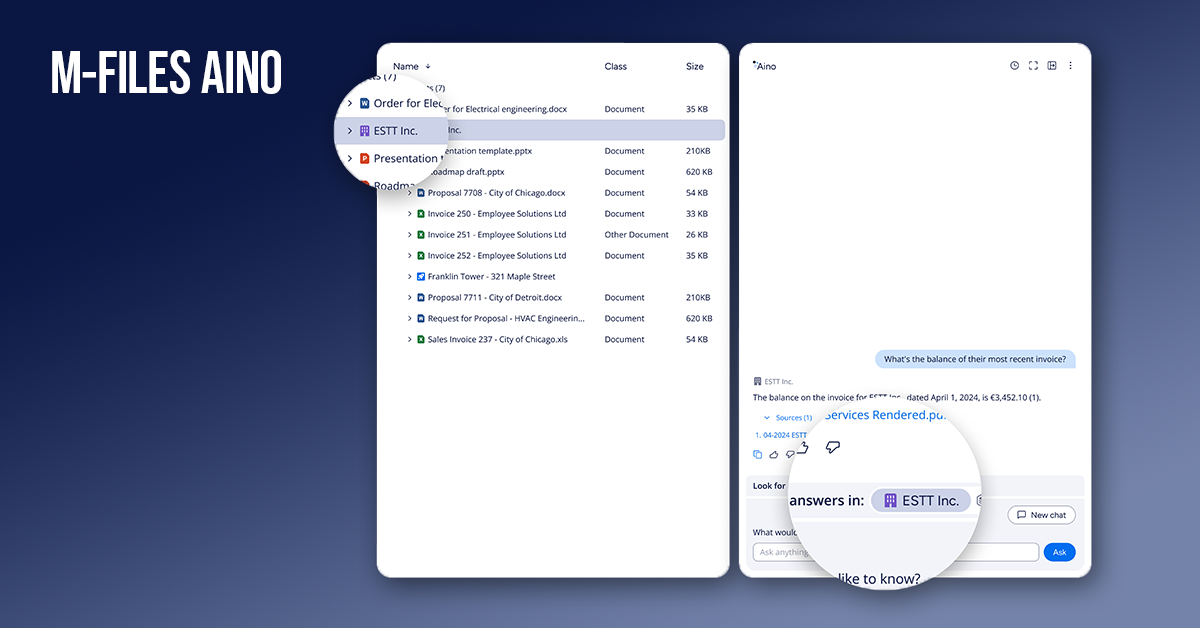
Task: Click the magnified thumbs down icon
Action: tap(832, 447)
